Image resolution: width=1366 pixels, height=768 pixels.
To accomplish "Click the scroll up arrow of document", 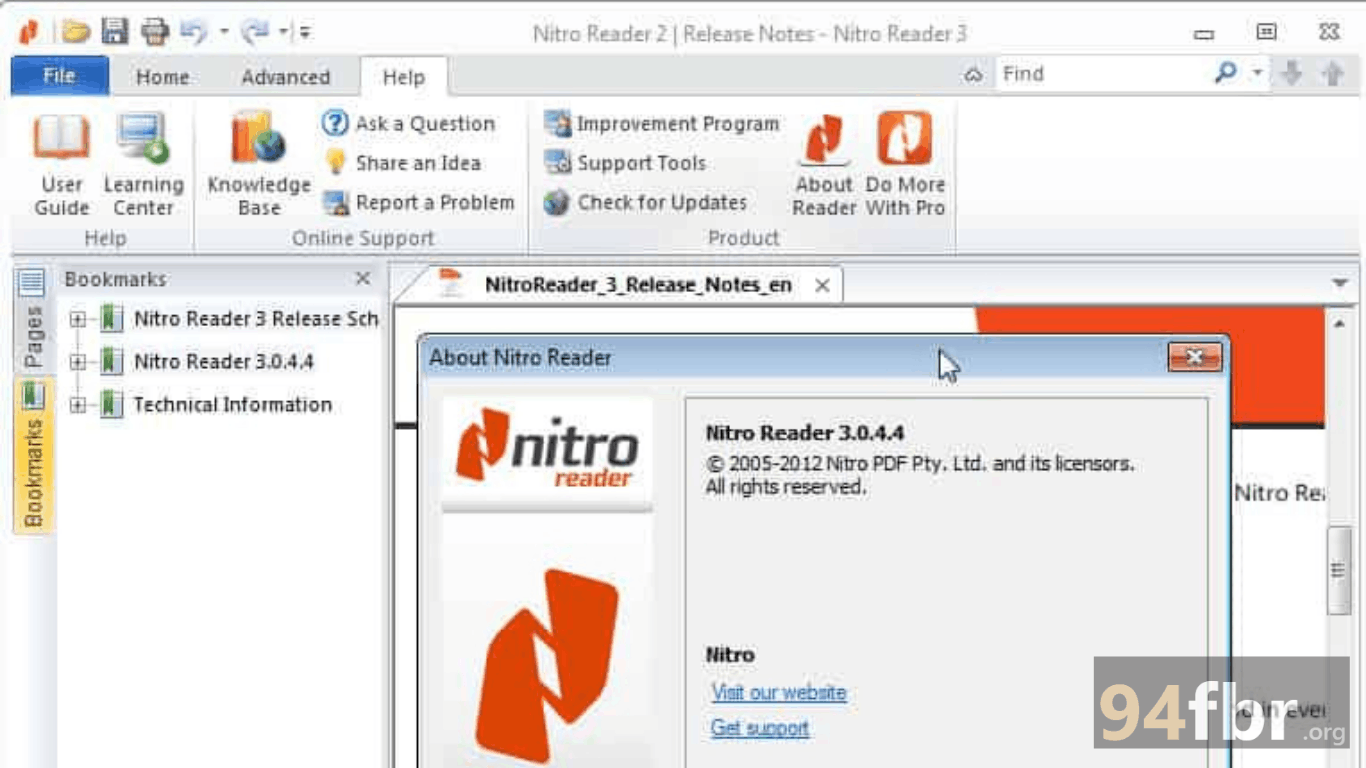I will pyautogui.click(x=1339, y=323).
